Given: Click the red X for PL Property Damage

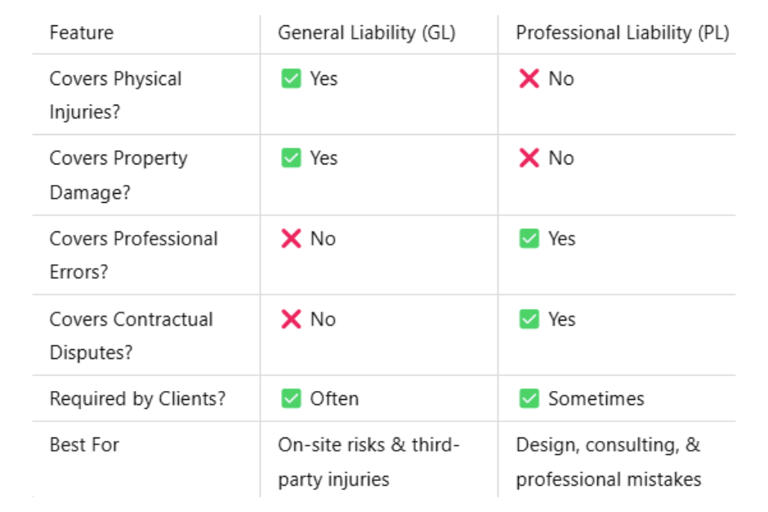Looking at the screenshot, I should point(529,158).
